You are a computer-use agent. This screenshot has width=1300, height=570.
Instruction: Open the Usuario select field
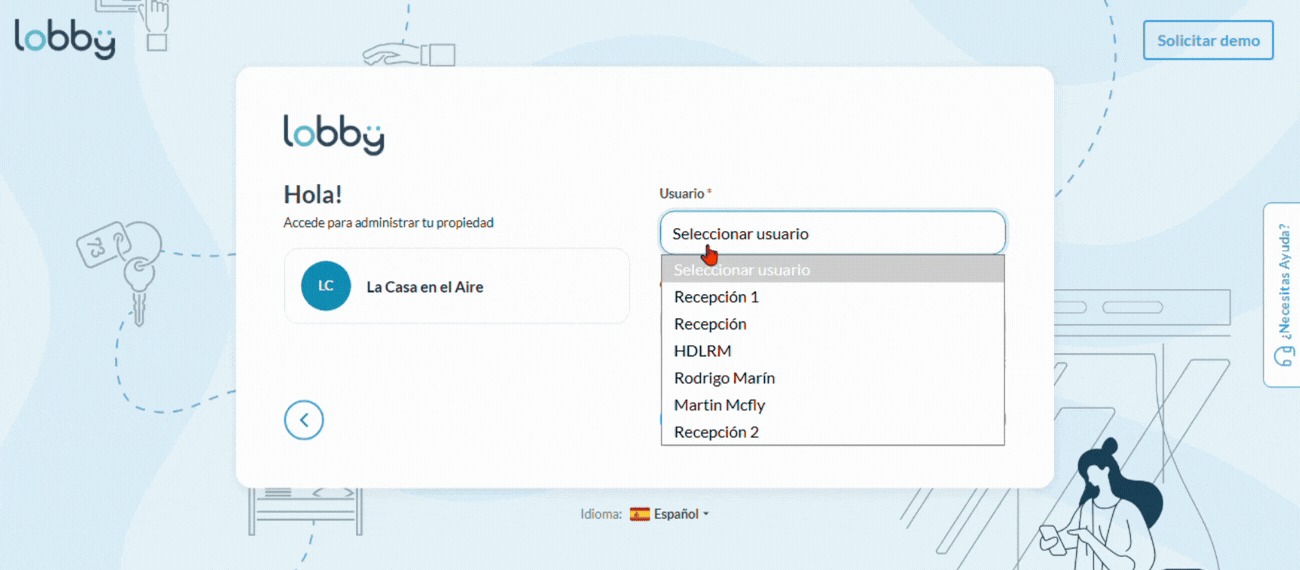(832, 233)
